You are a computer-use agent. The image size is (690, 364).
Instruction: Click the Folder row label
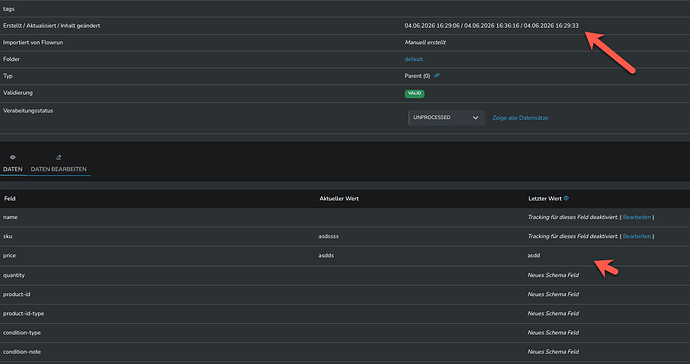(11, 59)
